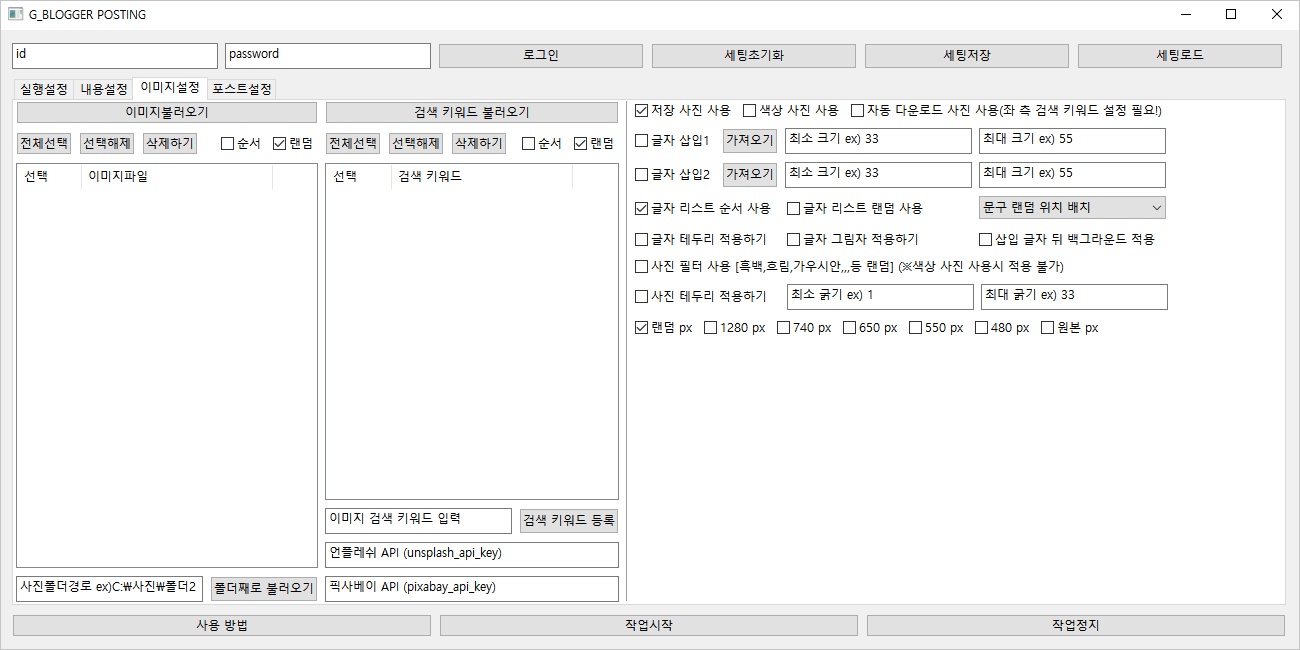Toggle the 저장 사진 사용 checkbox
This screenshot has width=1300, height=650.
coord(642,110)
